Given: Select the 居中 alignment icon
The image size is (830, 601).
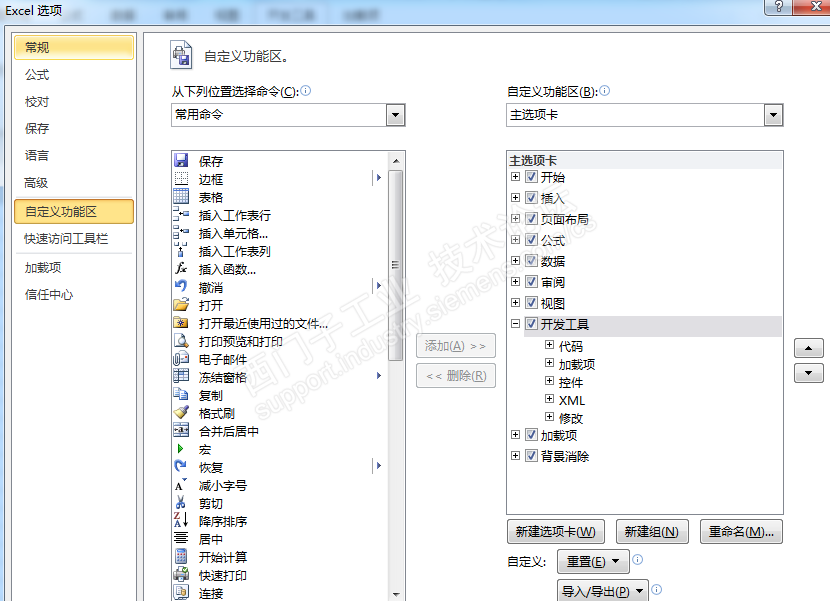Looking at the screenshot, I should point(181,539).
